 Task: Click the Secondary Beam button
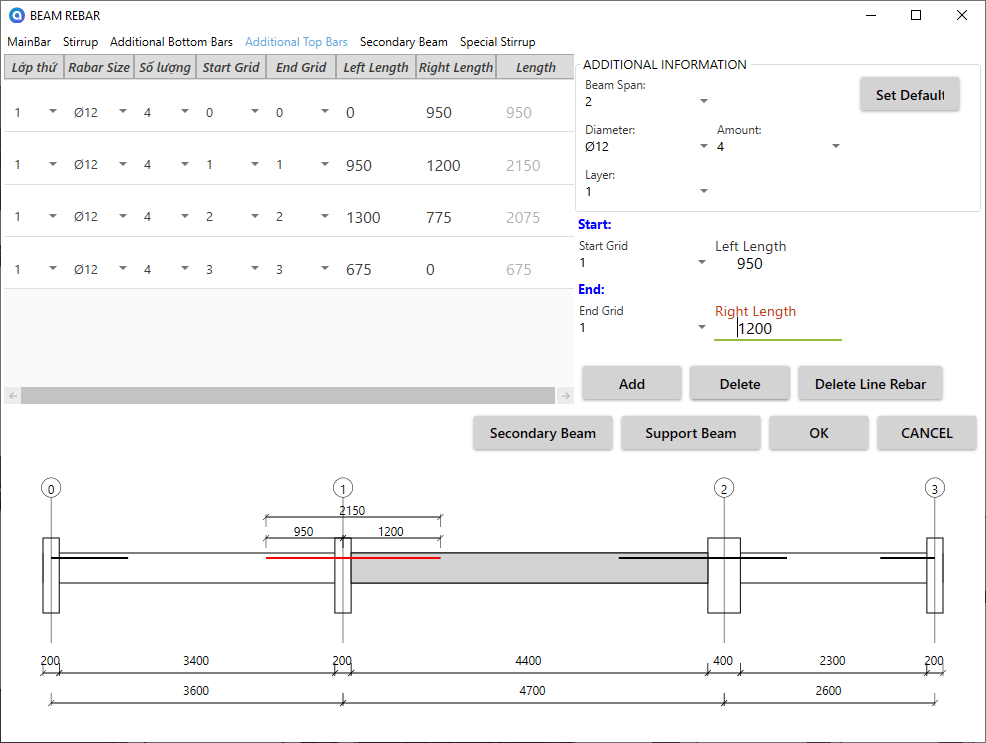[543, 432]
